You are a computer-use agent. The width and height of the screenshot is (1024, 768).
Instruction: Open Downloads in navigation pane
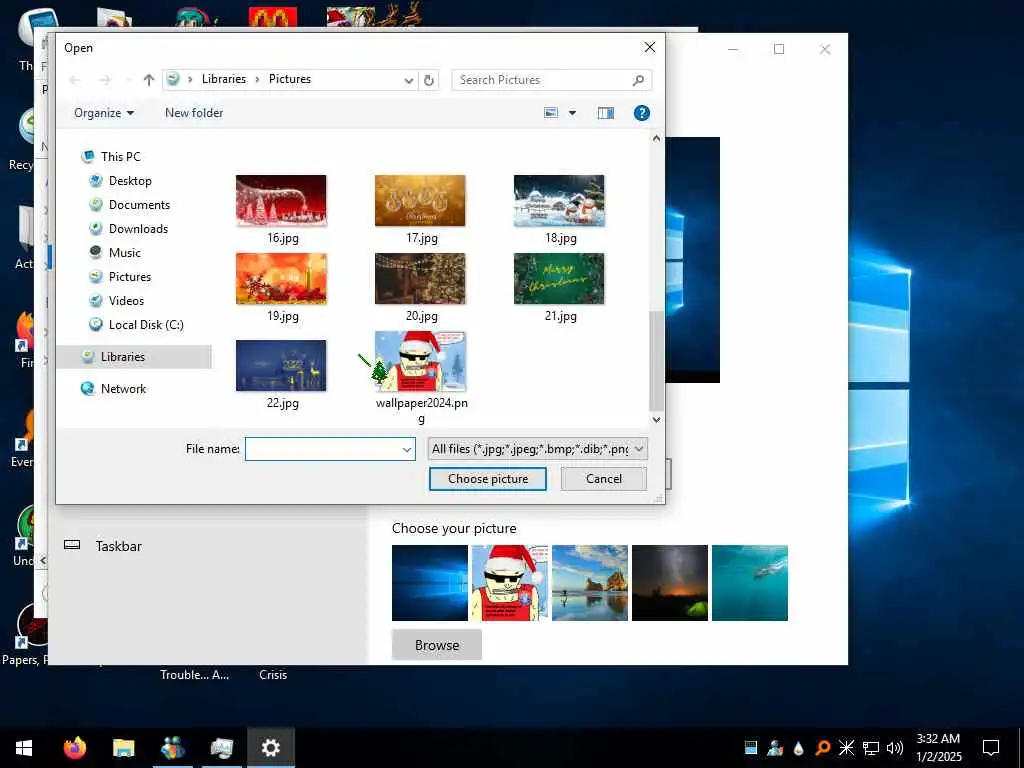(138, 229)
